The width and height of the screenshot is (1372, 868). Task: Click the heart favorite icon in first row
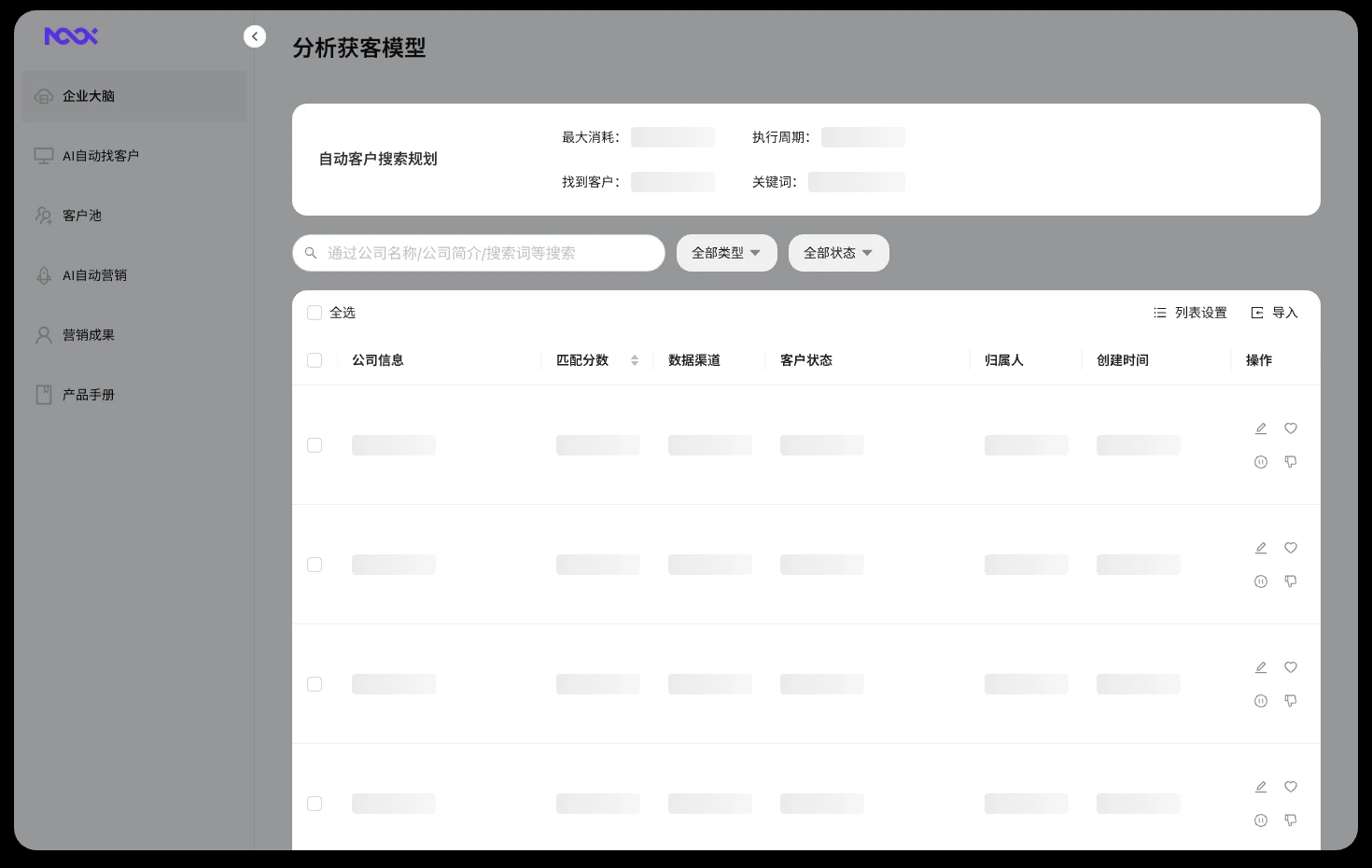pyautogui.click(x=1291, y=428)
